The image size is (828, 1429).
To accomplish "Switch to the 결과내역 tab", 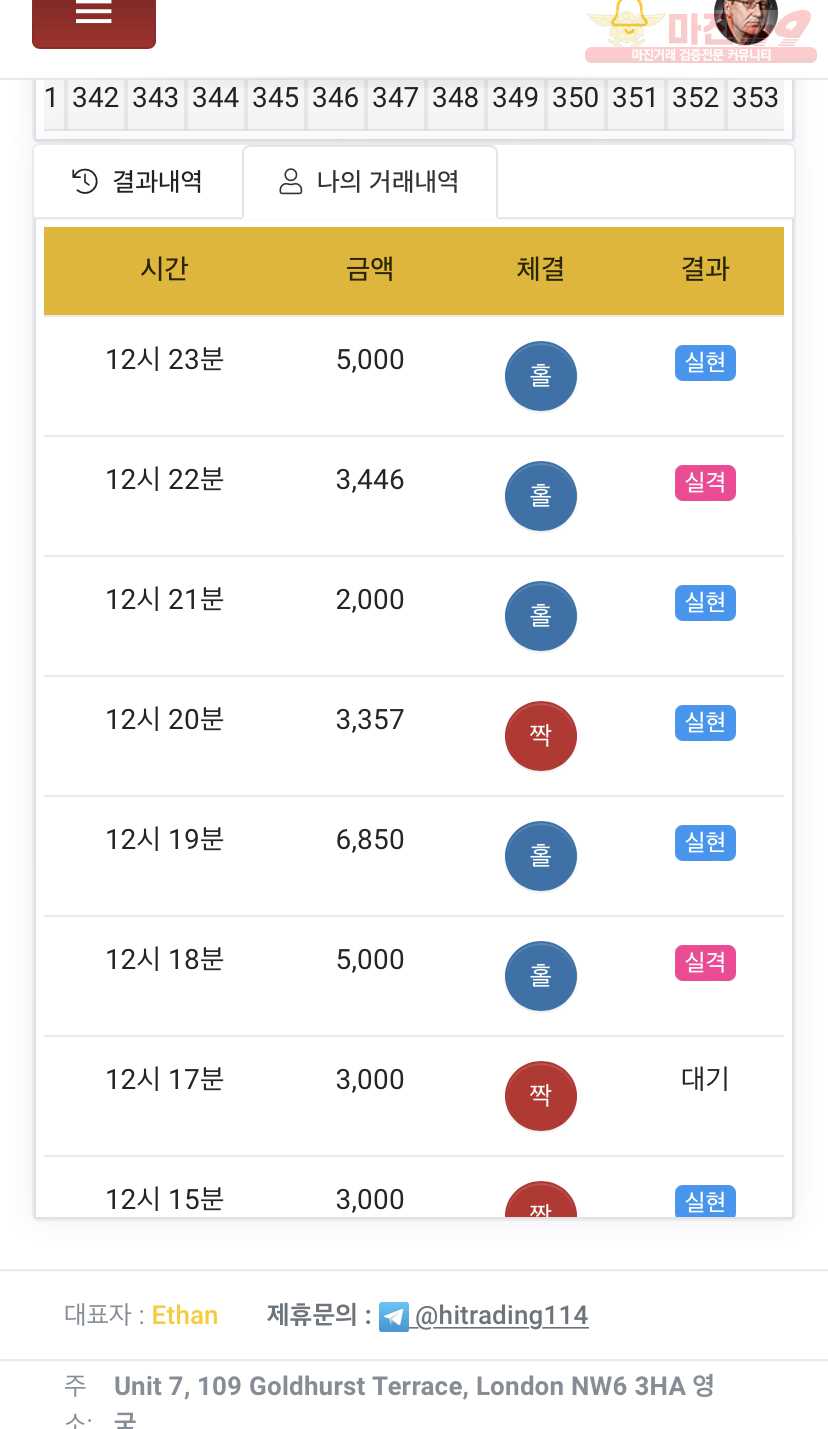I will pos(138,181).
